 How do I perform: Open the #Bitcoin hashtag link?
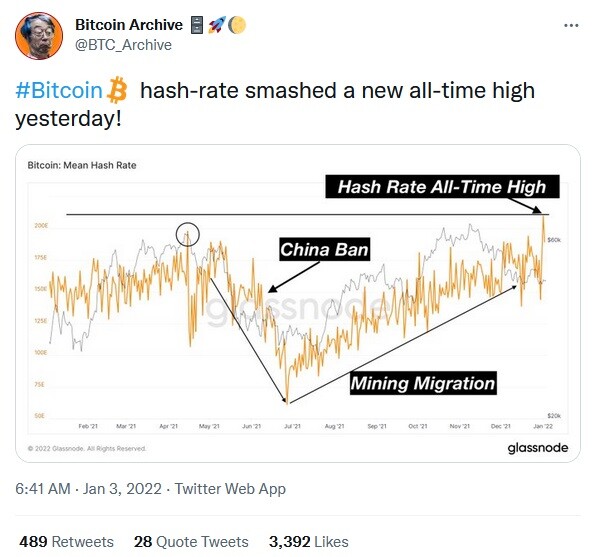click(59, 90)
